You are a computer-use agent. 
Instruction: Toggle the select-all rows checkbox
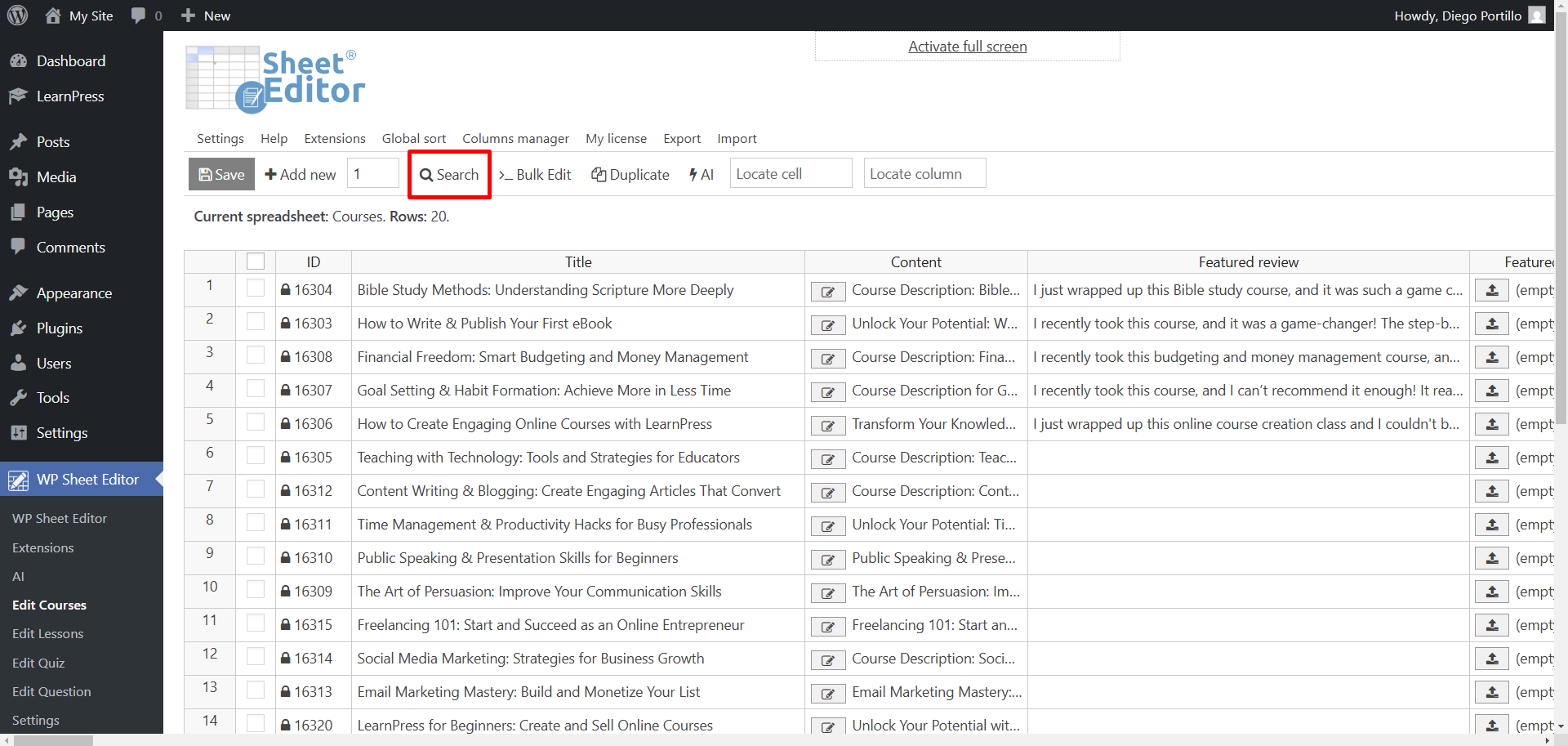(256, 261)
